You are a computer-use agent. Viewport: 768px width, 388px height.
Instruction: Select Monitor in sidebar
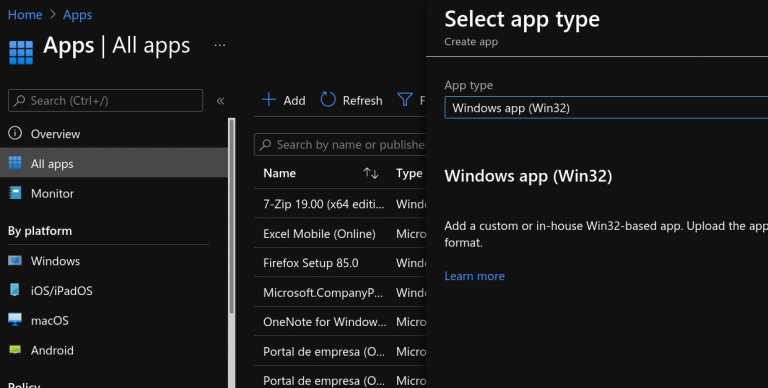coord(114,194)
